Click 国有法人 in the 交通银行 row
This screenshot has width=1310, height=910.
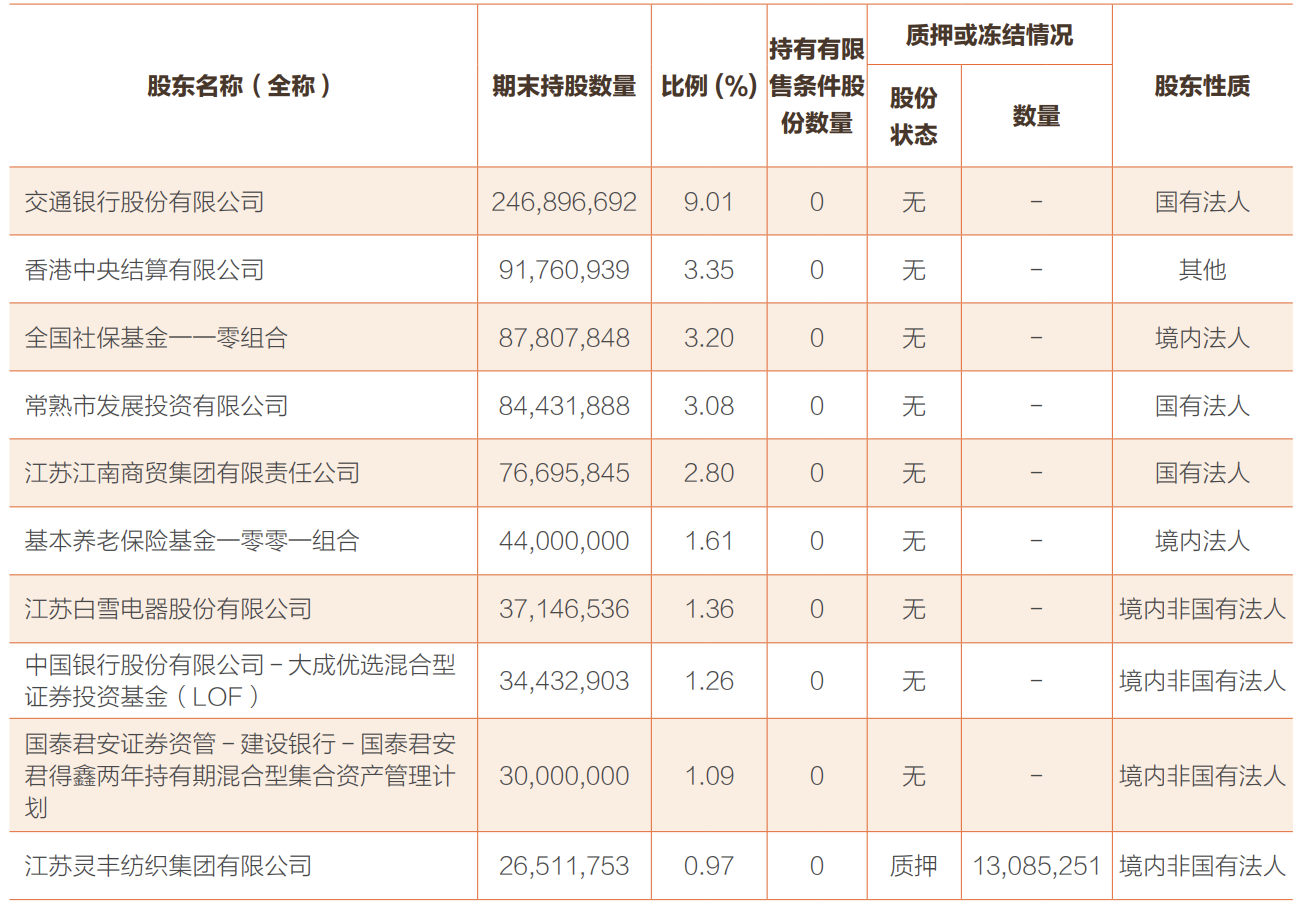click(1202, 202)
